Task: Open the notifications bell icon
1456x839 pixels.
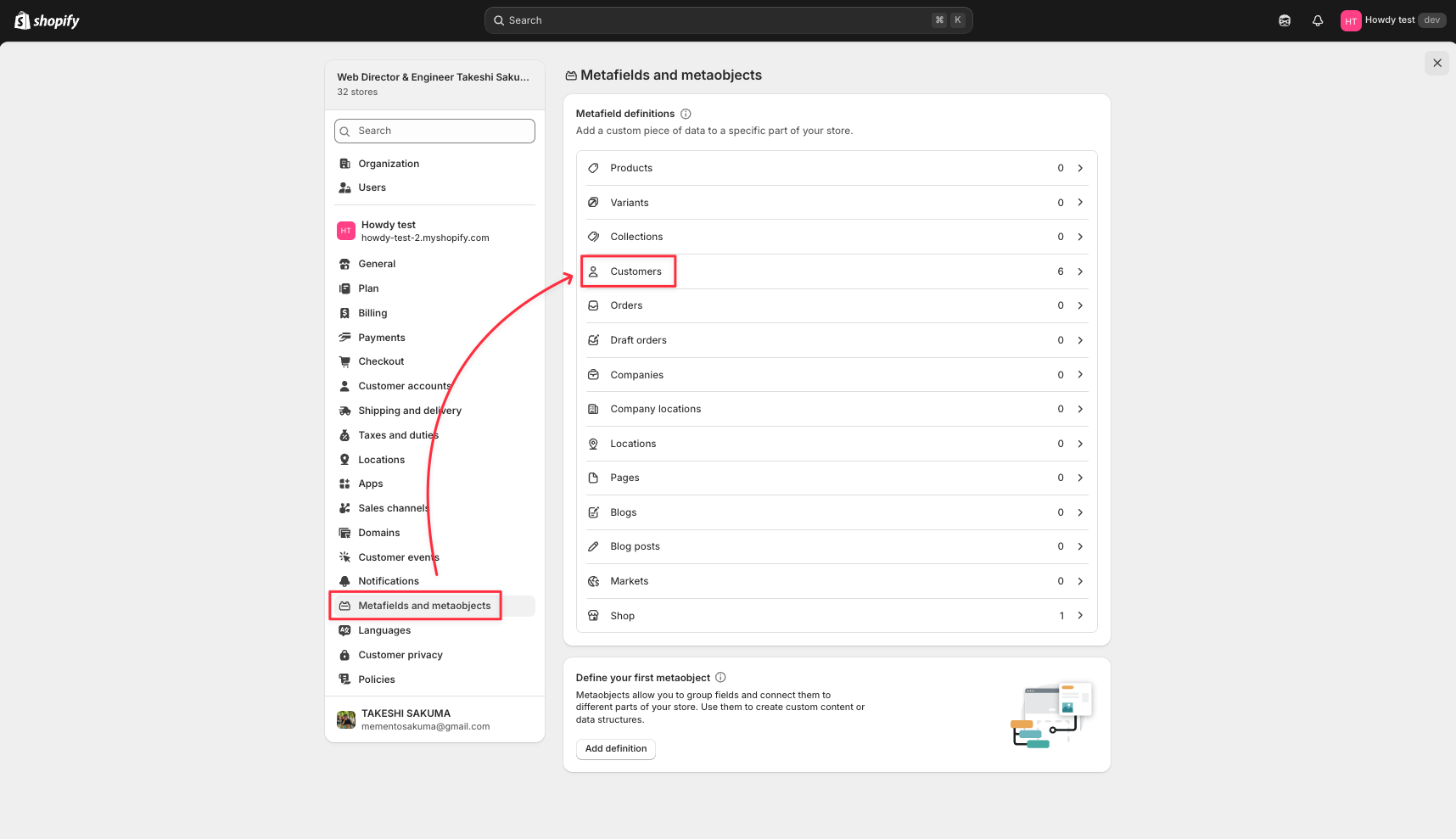Action: [1318, 20]
